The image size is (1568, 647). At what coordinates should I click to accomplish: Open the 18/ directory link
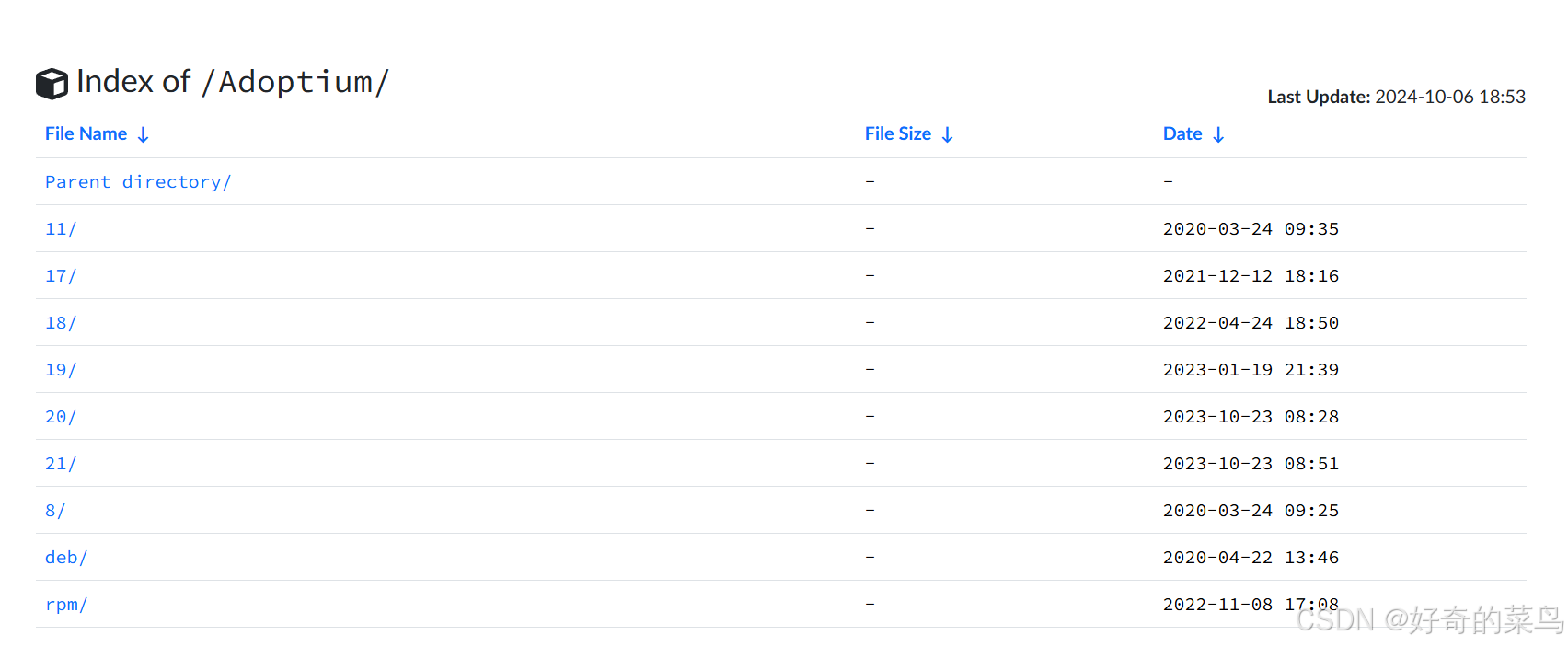61,323
